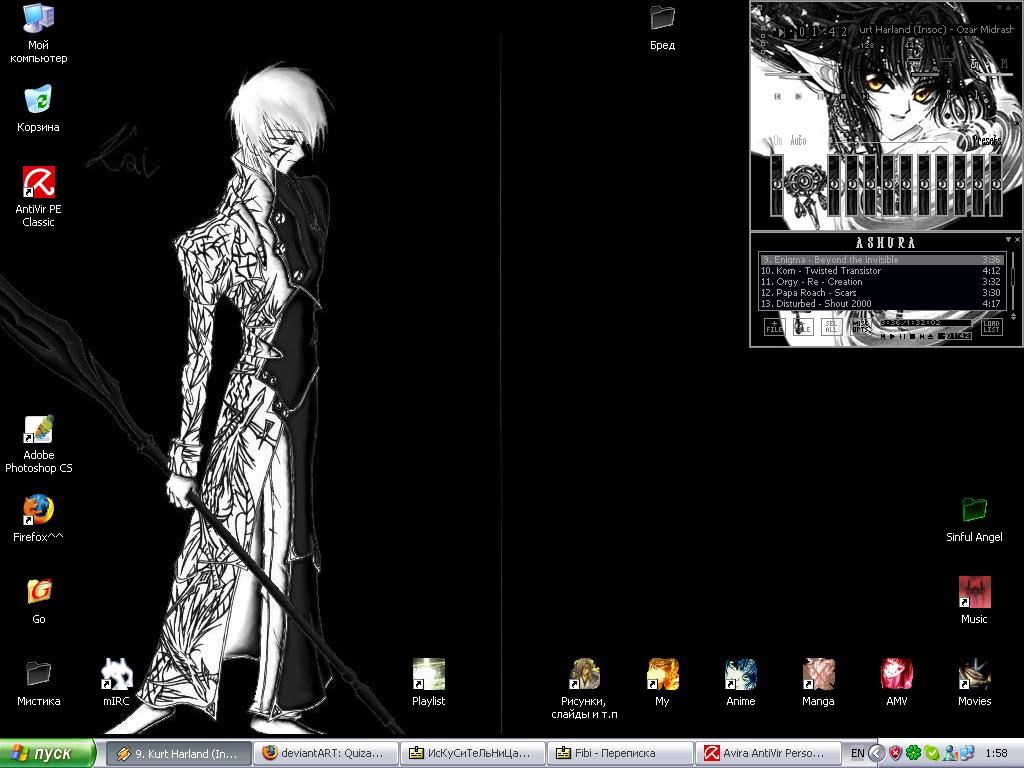Open the пуск Start button
The width and height of the screenshot is (1024, 768).
point(48,753)
